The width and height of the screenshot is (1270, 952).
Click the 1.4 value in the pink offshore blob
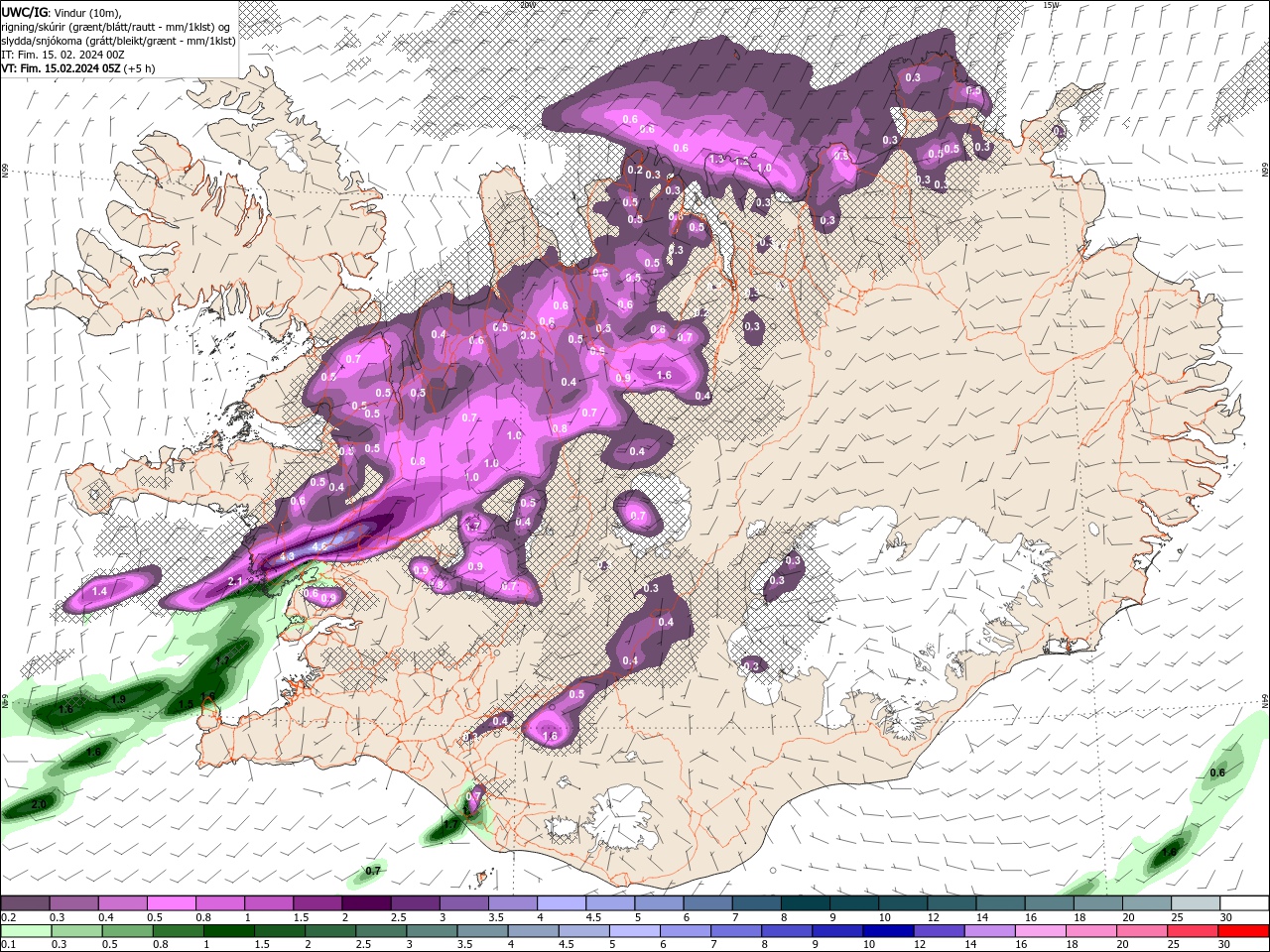99,591
